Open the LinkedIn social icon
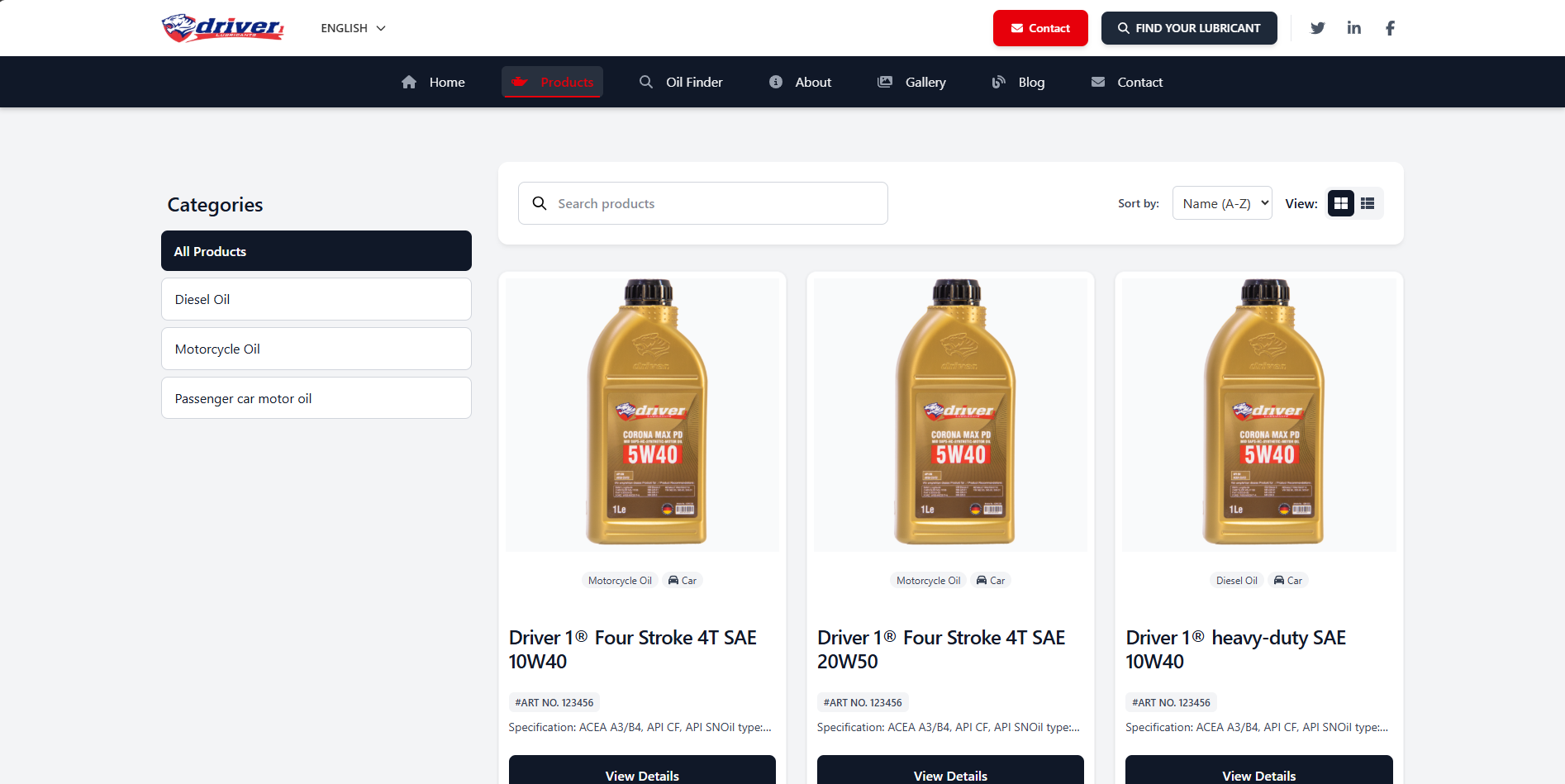 click(x=1353, y=28)
